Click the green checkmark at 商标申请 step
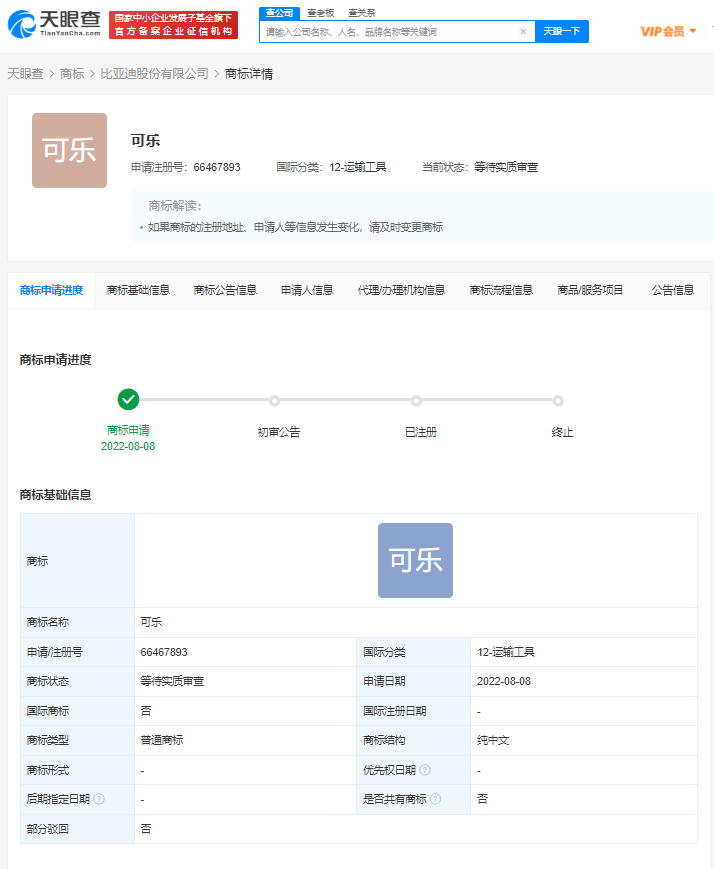Viewport: 714px width, 869px height. [128, 399]
